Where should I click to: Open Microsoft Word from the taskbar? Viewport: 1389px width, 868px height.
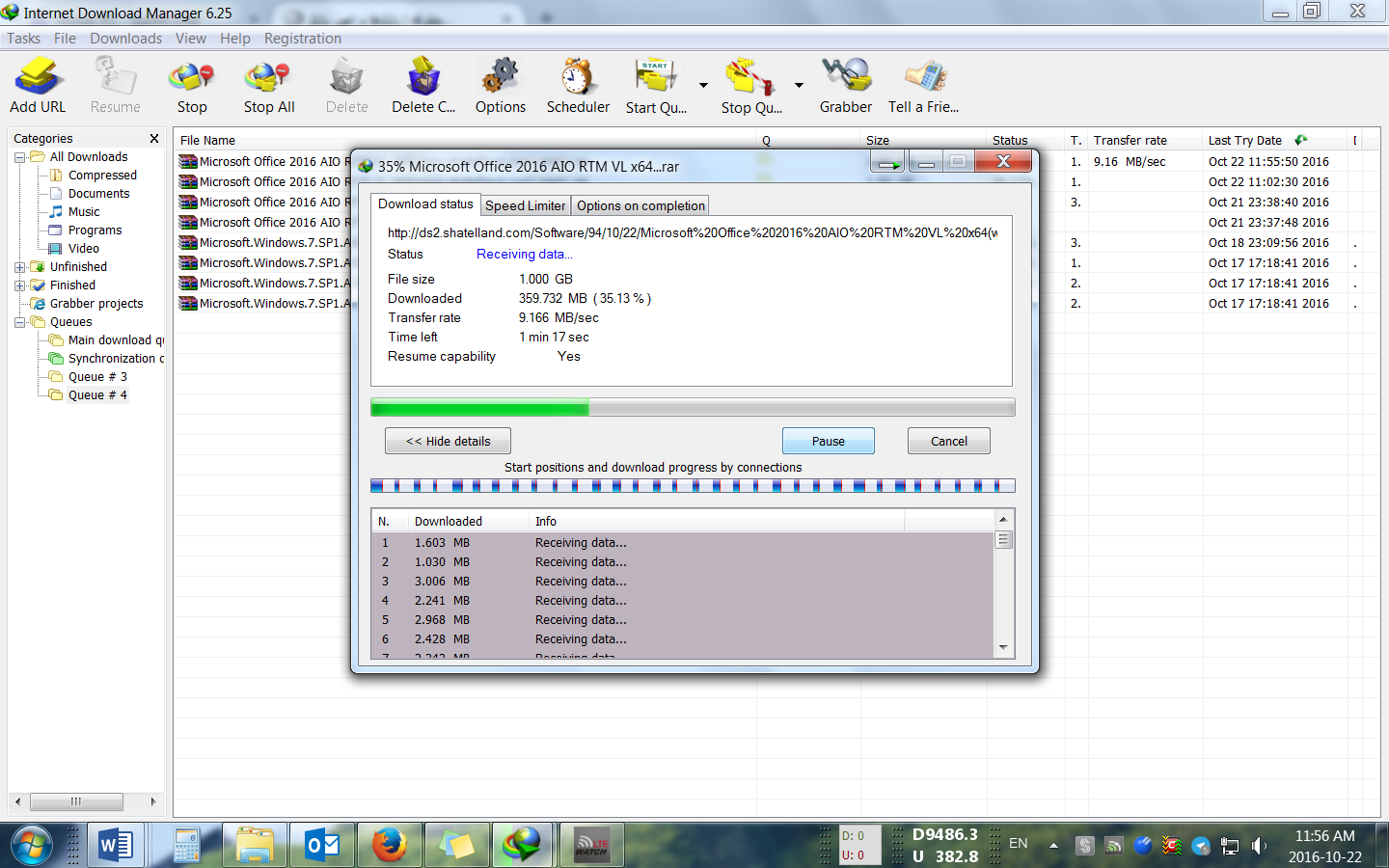click(116, 846)
